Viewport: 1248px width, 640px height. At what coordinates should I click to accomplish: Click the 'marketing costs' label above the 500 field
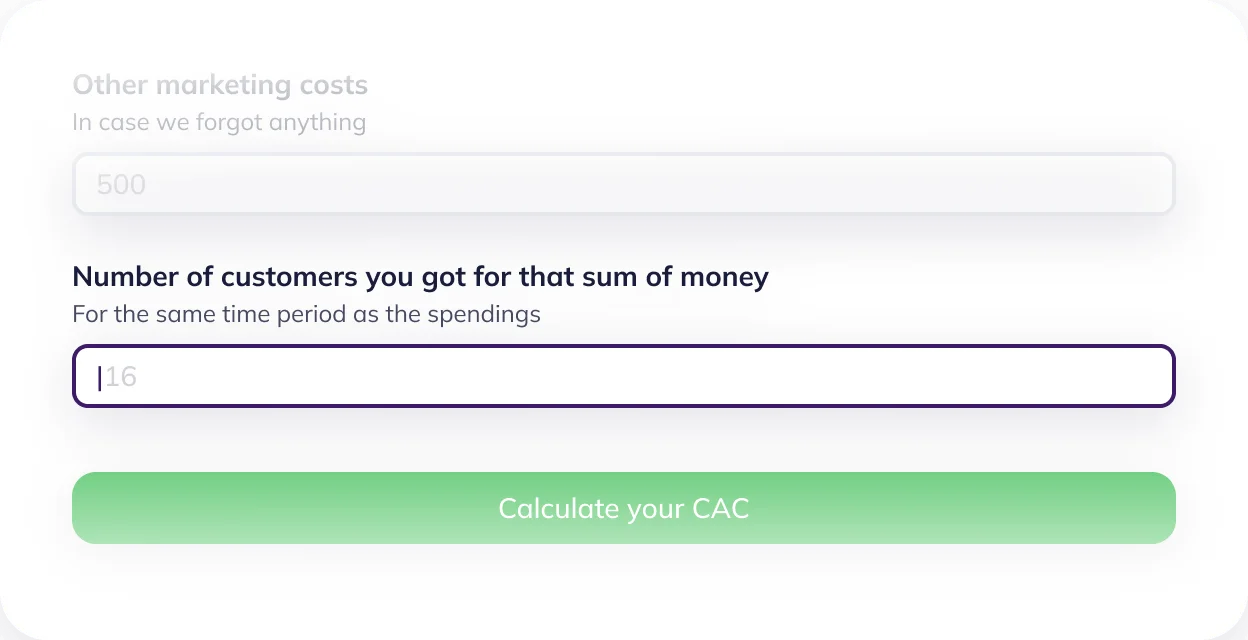coord(262,85)
